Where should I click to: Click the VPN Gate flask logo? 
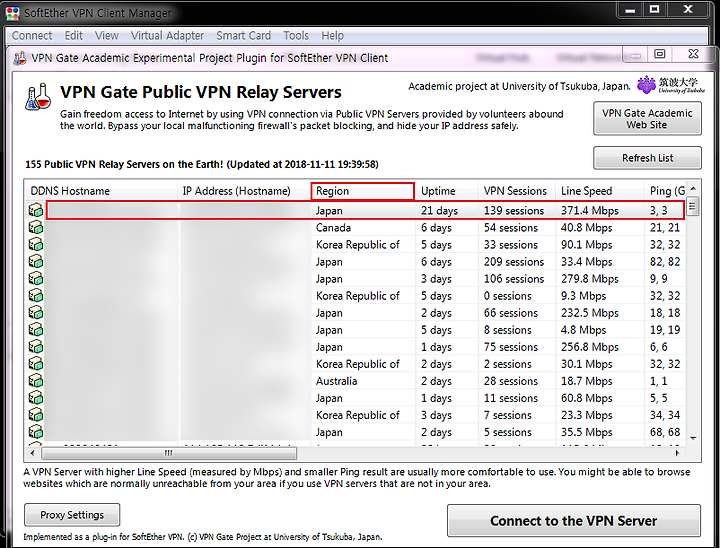[x=38, y=96]
